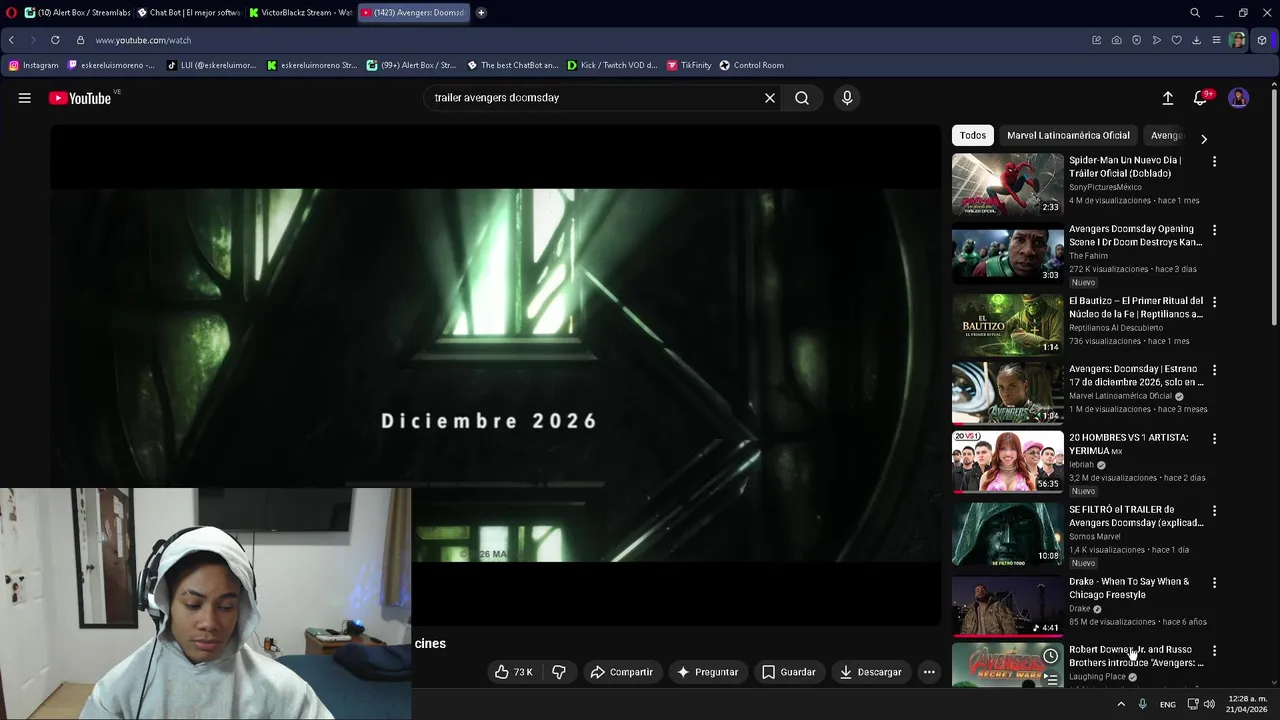
Task: Open the extensions cube icon
Action: tap(1262, 40)
